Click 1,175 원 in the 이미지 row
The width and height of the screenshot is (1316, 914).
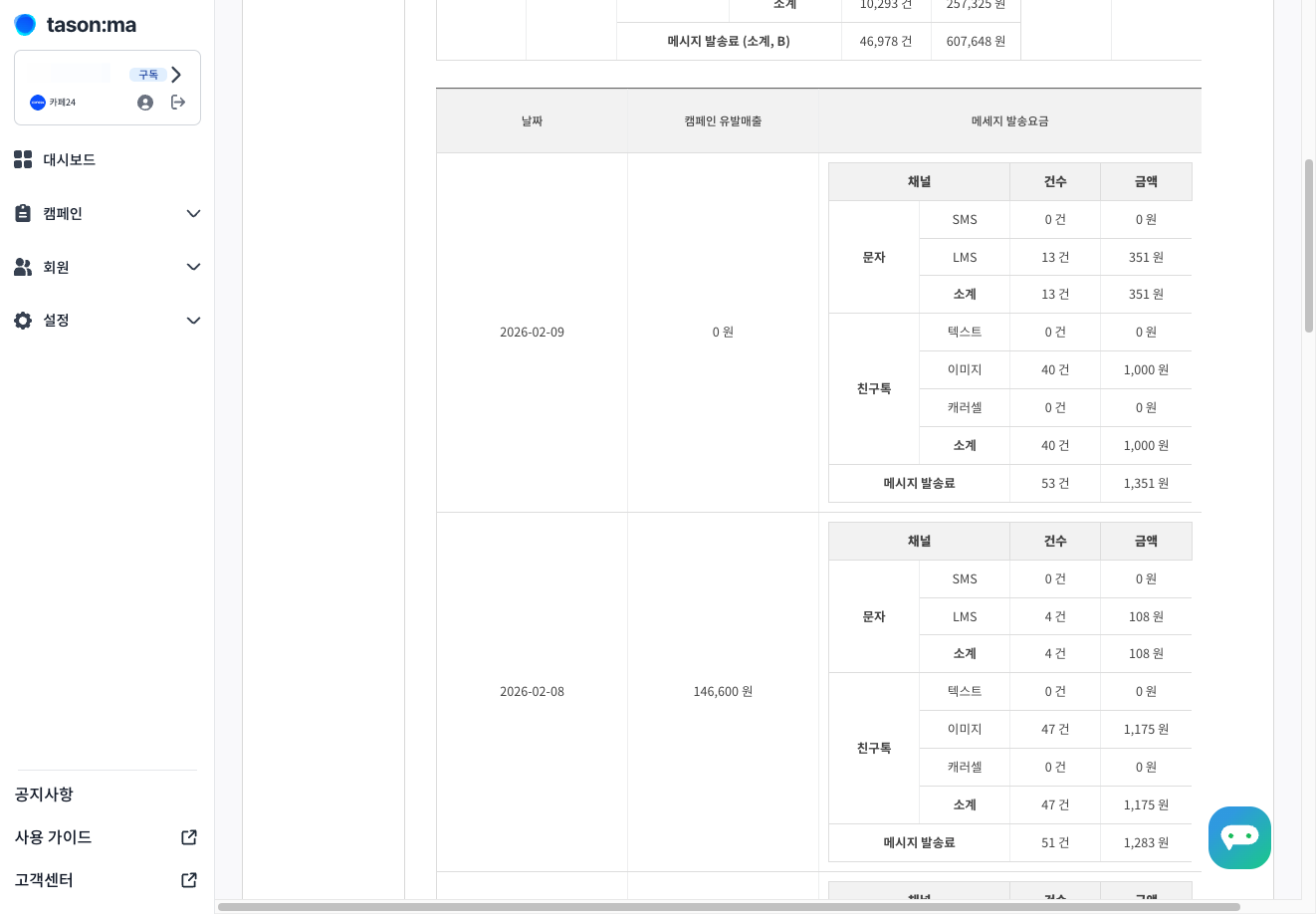coord(1146,730)
